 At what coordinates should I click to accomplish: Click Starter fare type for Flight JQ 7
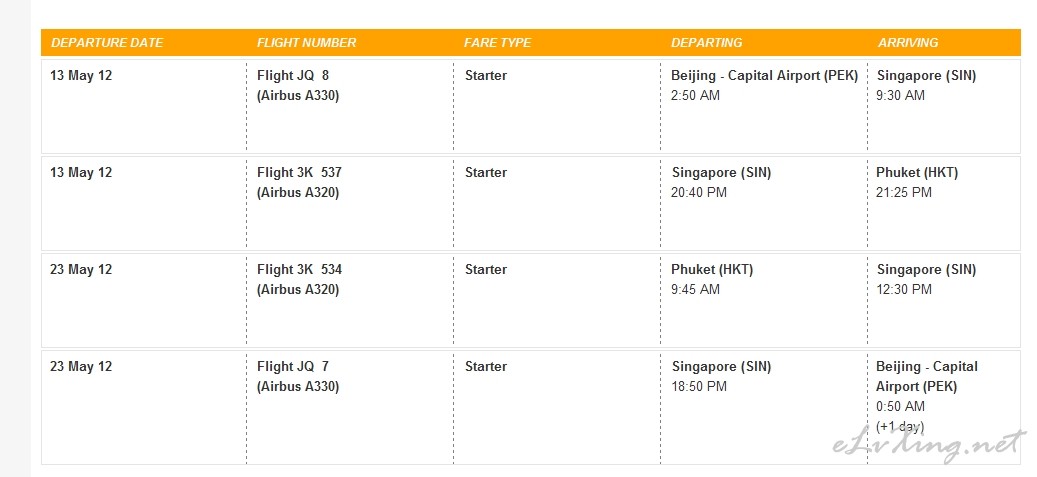(485, 367)
